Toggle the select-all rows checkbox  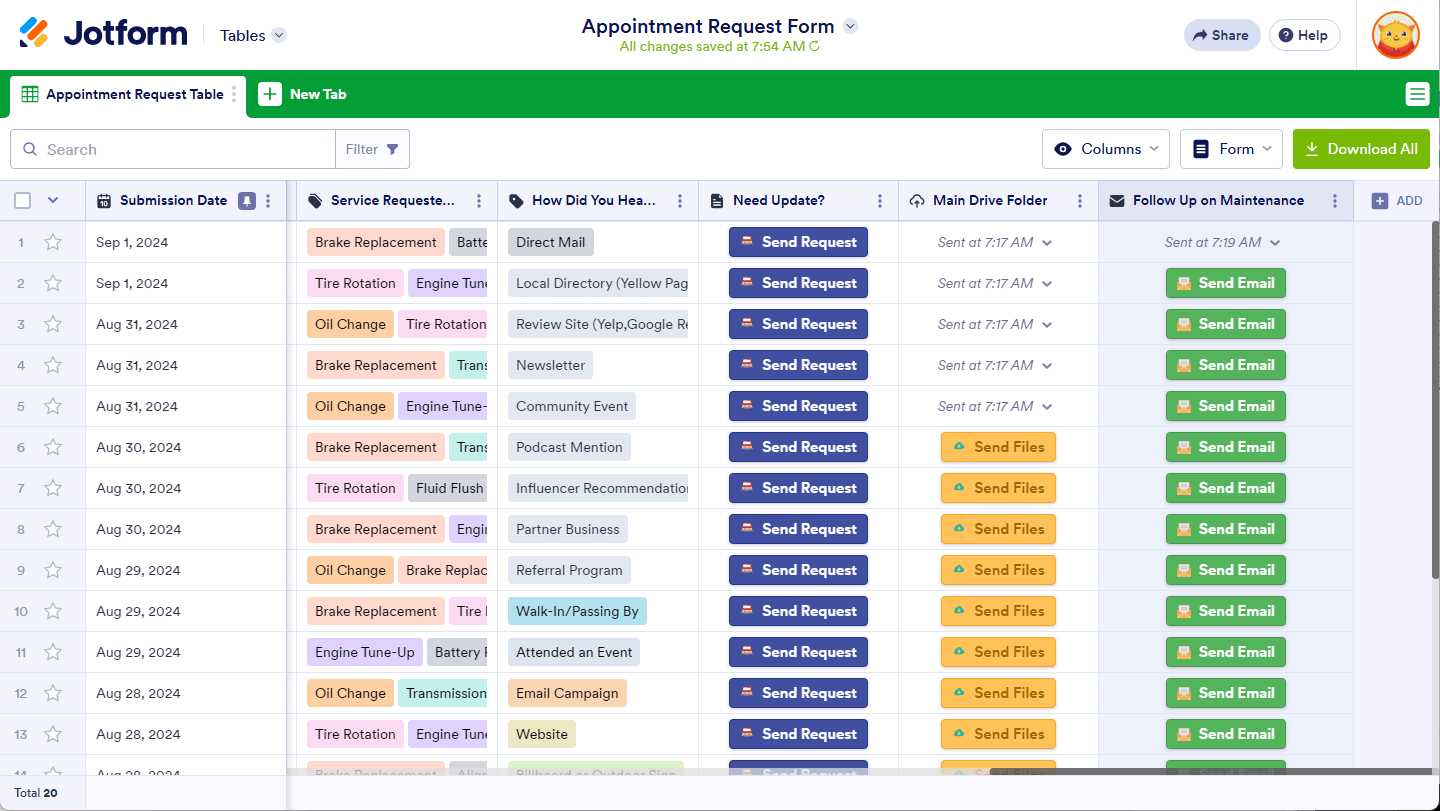pyautogui.click(x=23, y=201)
